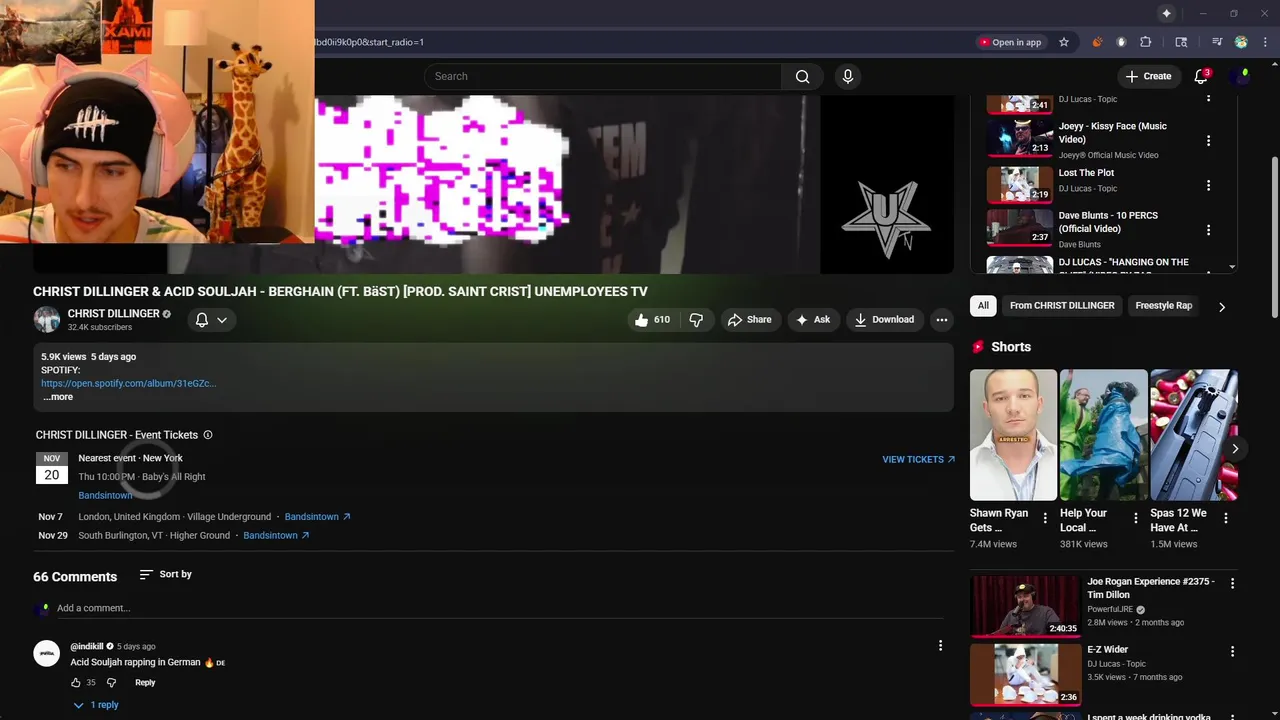Focus the YouTube Search field
The width and height of the screenshot is (1280, 720).
coord(603,76)
